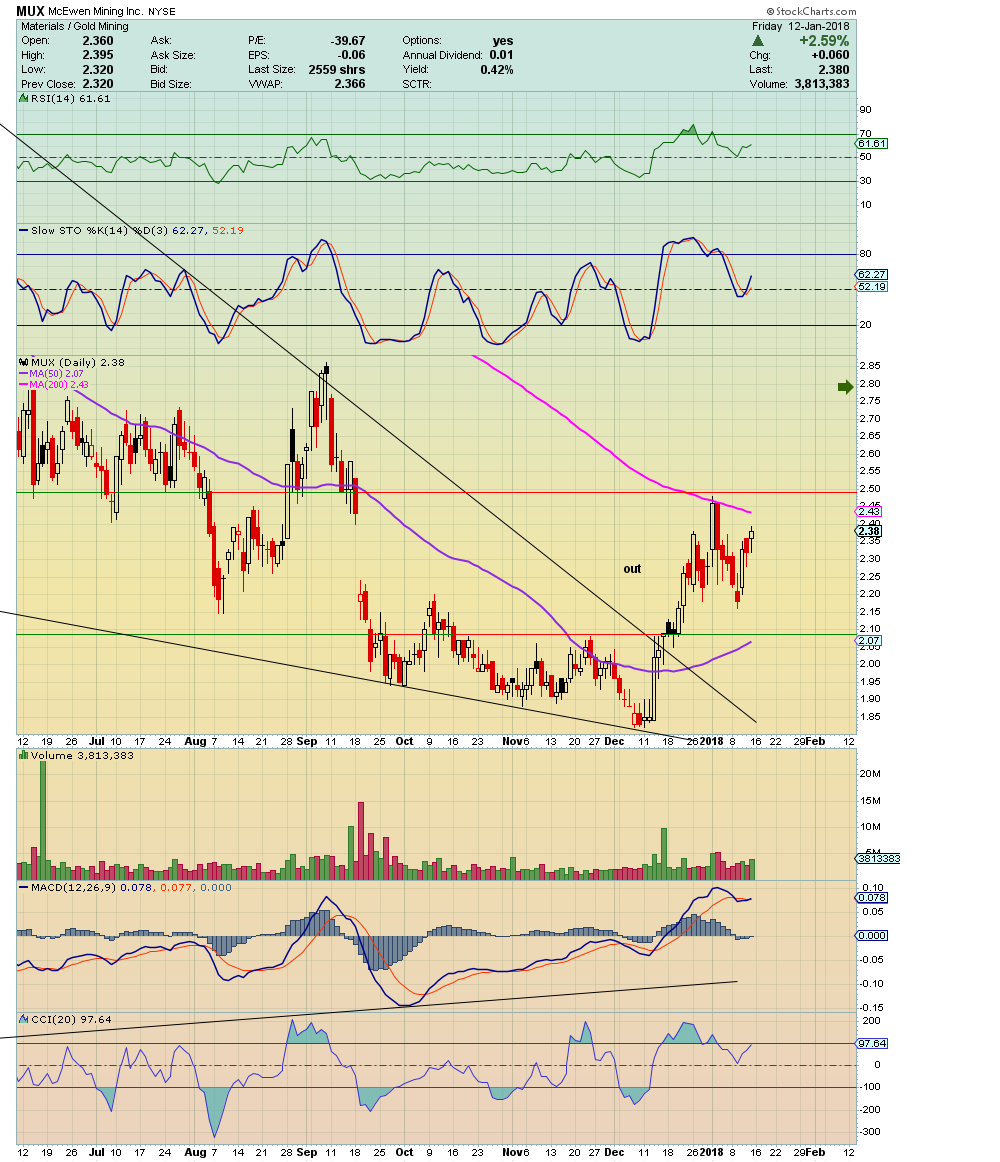1000x1162 pixels.
Task: Click the VWAP value 2.366
Action: point(350,84)
